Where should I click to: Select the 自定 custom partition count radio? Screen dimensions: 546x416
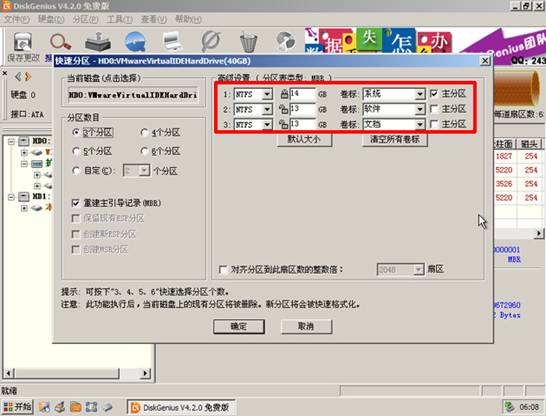click(76, 171)
